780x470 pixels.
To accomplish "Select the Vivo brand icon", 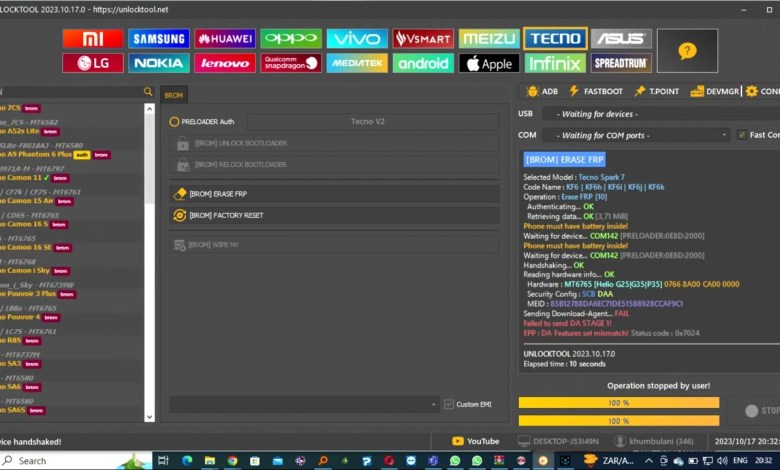I will point(357,39).
